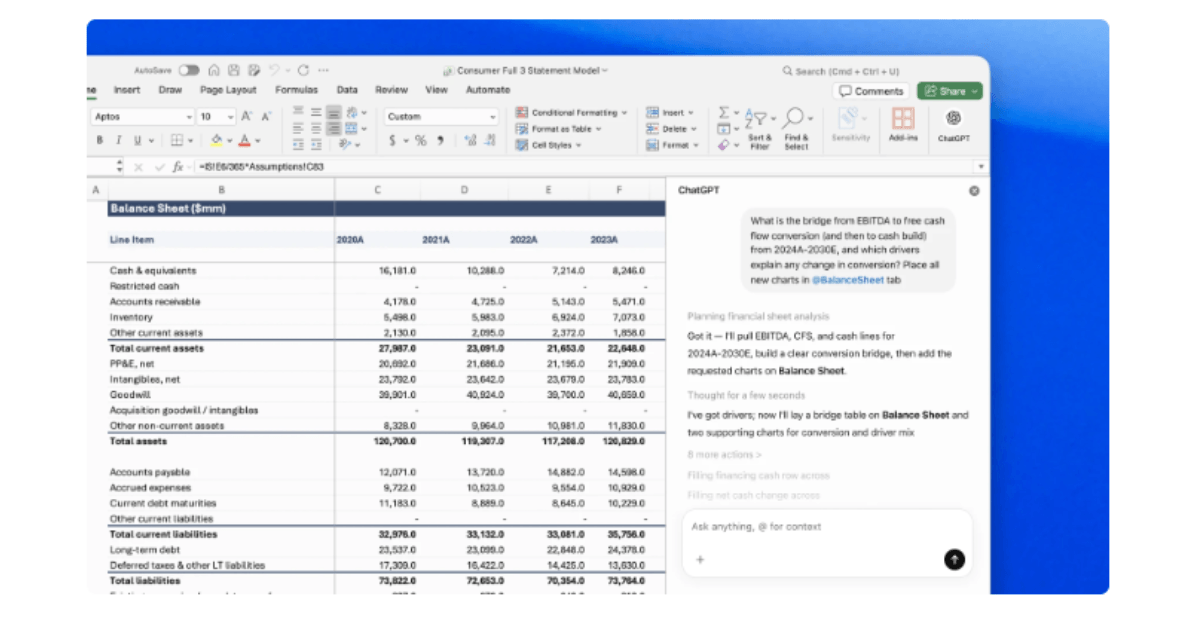This screenshot has height=630, width=1200.
Task: Open the Page Layout ribbon tab
Action: tap(228, 90)
